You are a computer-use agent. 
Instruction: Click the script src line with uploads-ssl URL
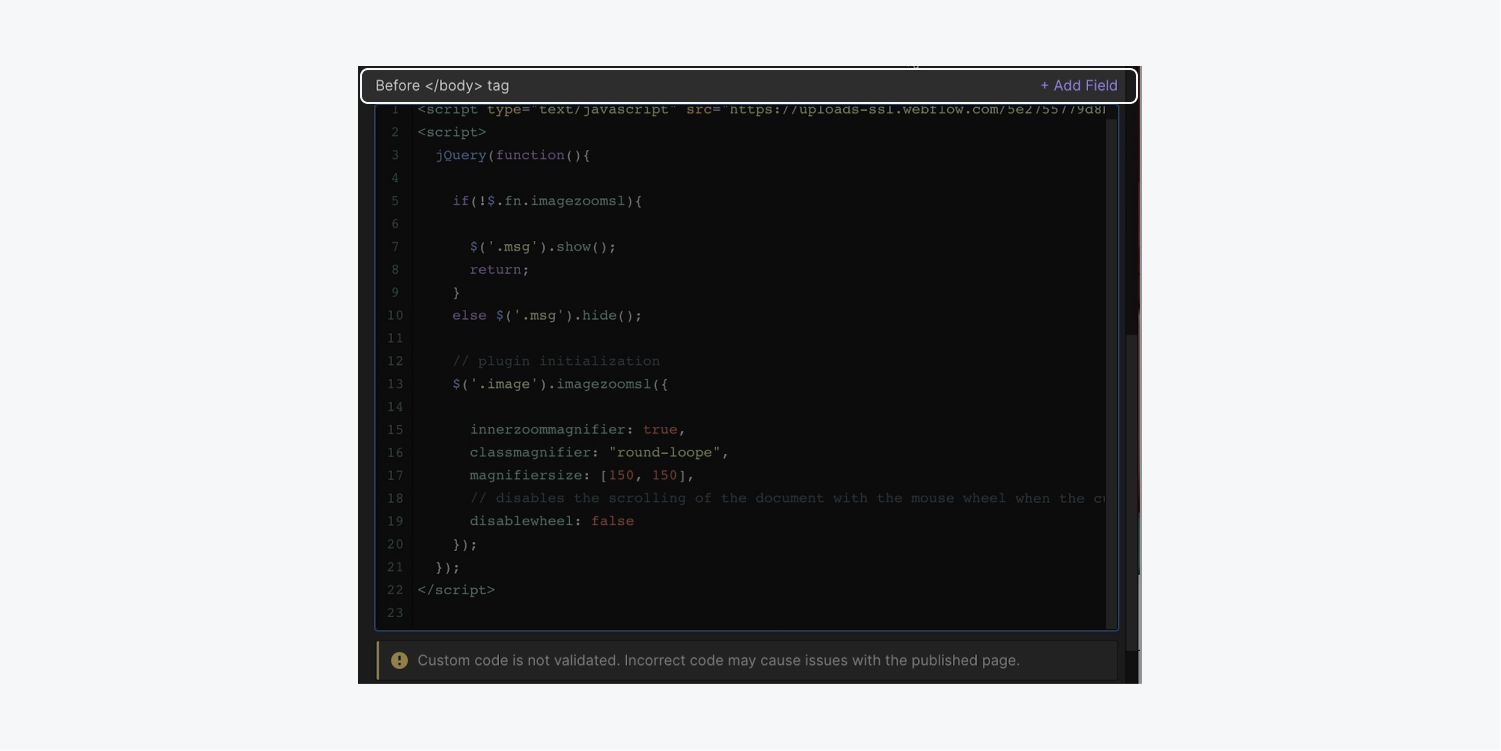pyautogui.click(x=761, y=110)
